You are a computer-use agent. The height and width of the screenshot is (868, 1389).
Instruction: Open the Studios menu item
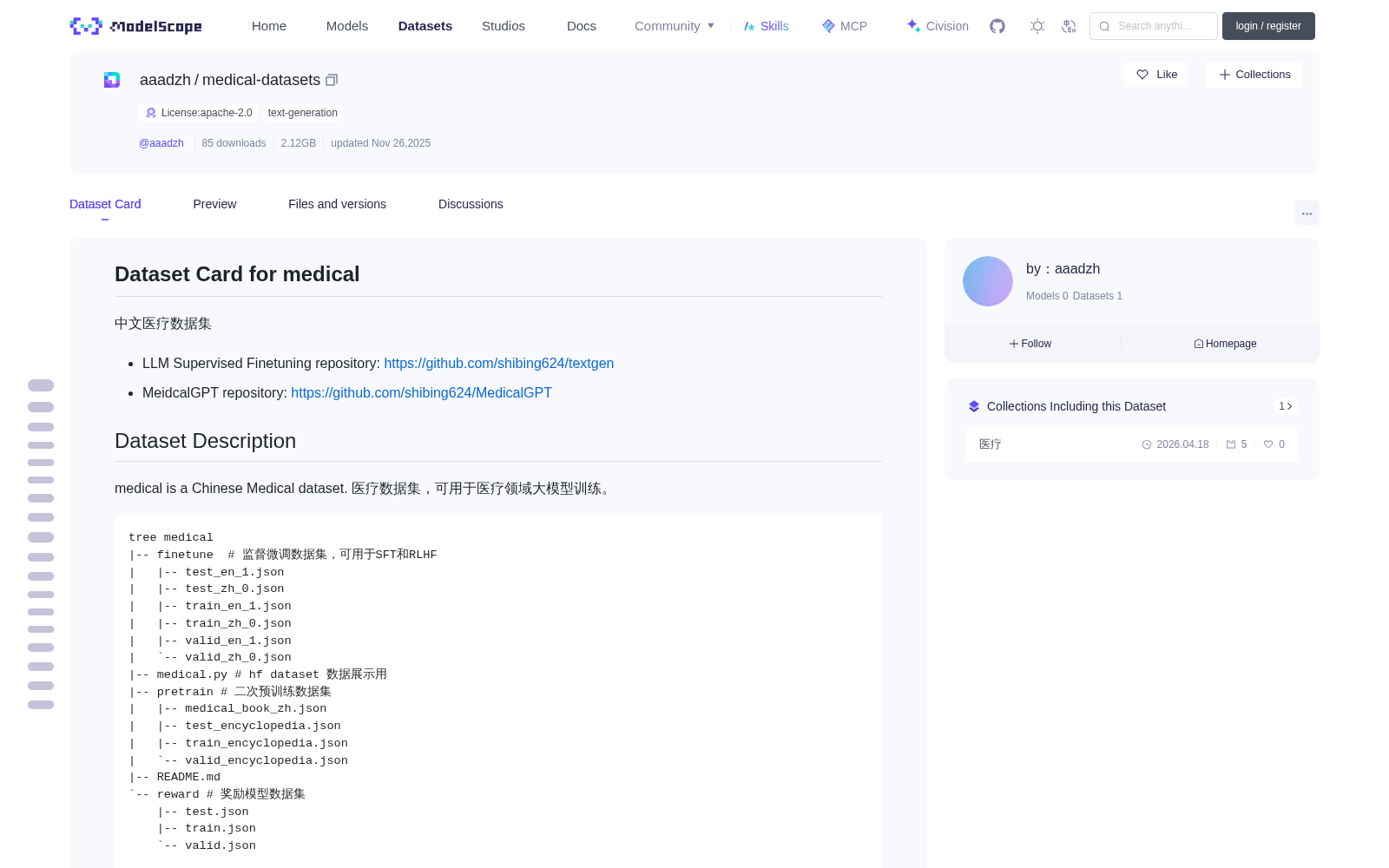coord(504,26)
